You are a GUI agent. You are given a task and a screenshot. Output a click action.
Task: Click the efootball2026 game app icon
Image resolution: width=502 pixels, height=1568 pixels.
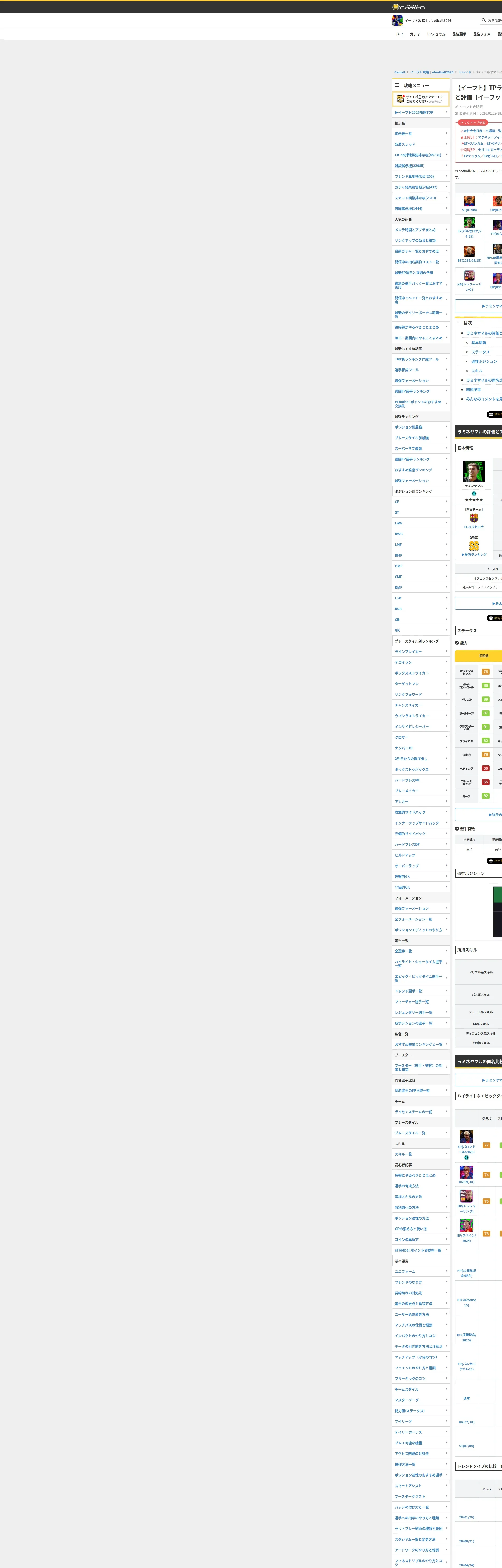(397, 21)
